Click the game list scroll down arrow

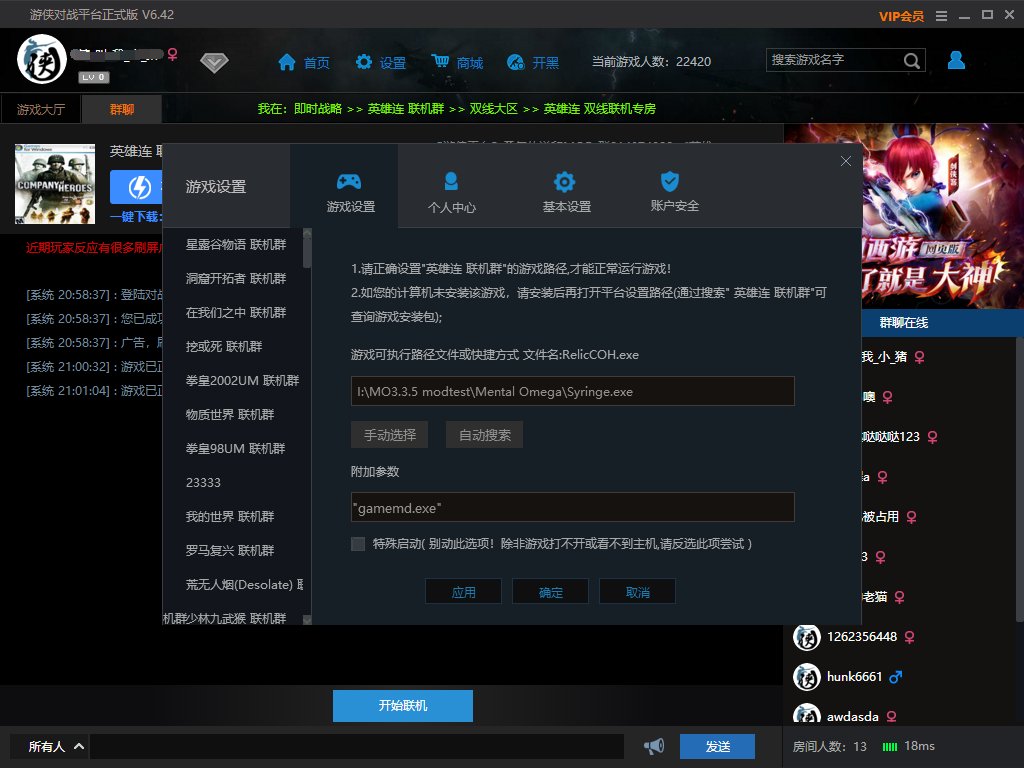click(307, 620)
